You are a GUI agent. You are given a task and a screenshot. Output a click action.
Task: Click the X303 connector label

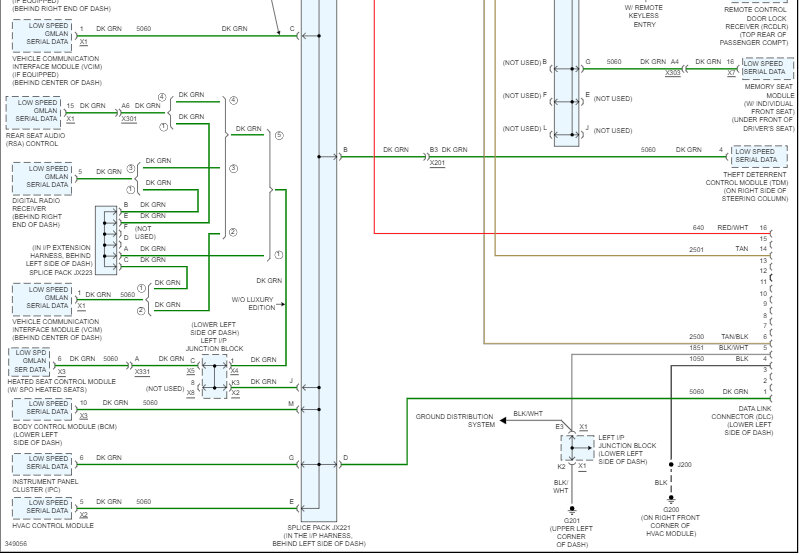[x=673, y=73]
